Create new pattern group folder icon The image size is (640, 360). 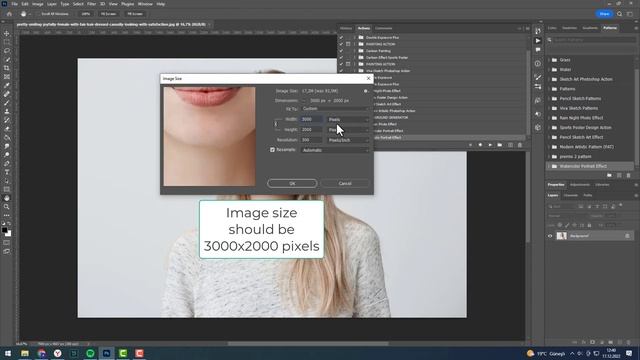click(609, 175)
